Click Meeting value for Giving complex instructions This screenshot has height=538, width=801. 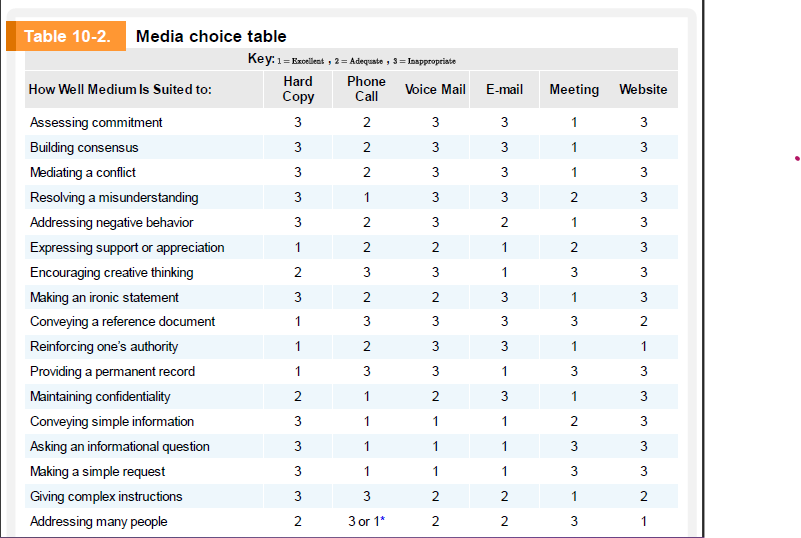pos(574,497)
